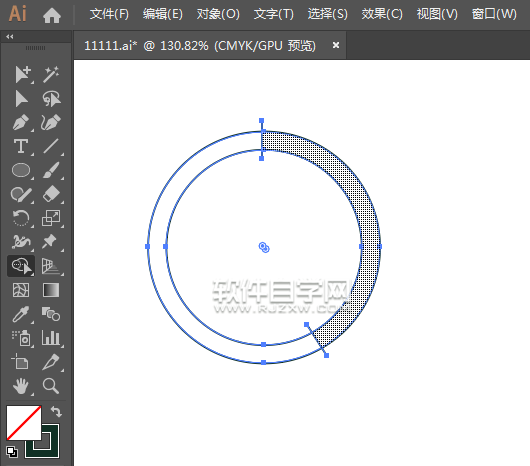Image resolution: width=530 pixels, height=466 pixels.
Task: Select the Magic Wand tool
Action: (x=51, y=74)
